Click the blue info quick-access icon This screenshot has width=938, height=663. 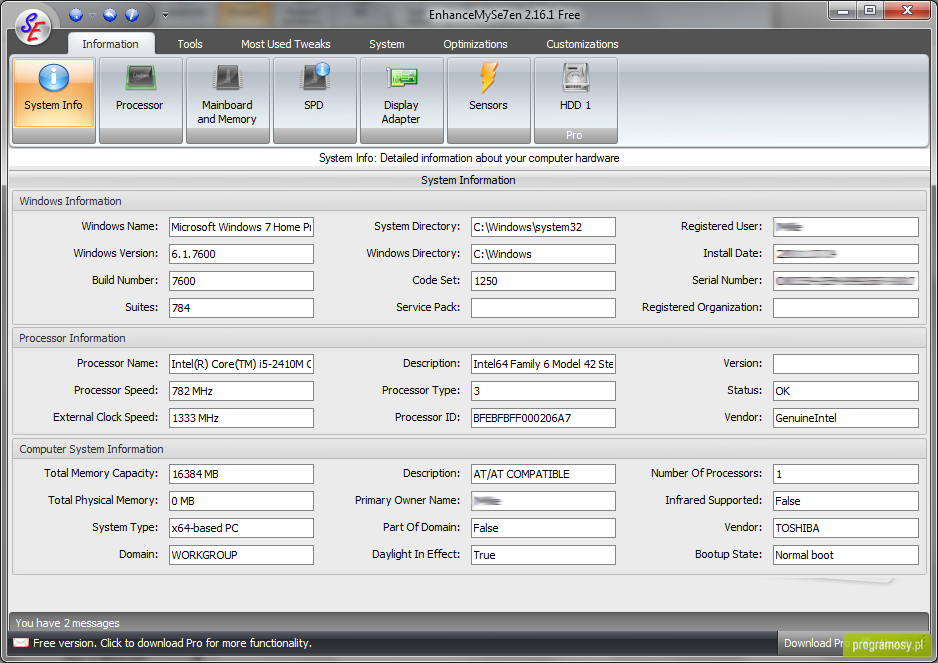[132, 15]
